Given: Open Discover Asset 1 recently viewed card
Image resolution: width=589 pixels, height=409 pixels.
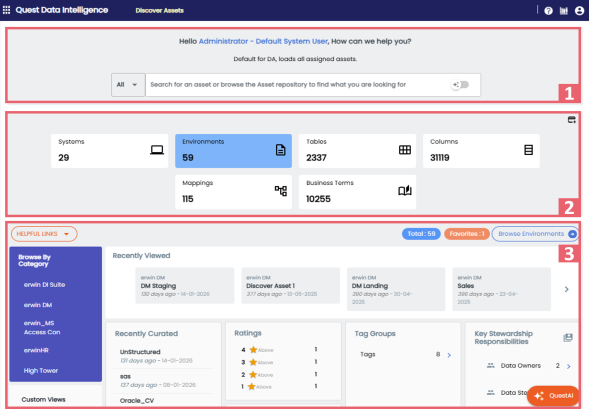Looking at the screenshot, I should 290,285.
